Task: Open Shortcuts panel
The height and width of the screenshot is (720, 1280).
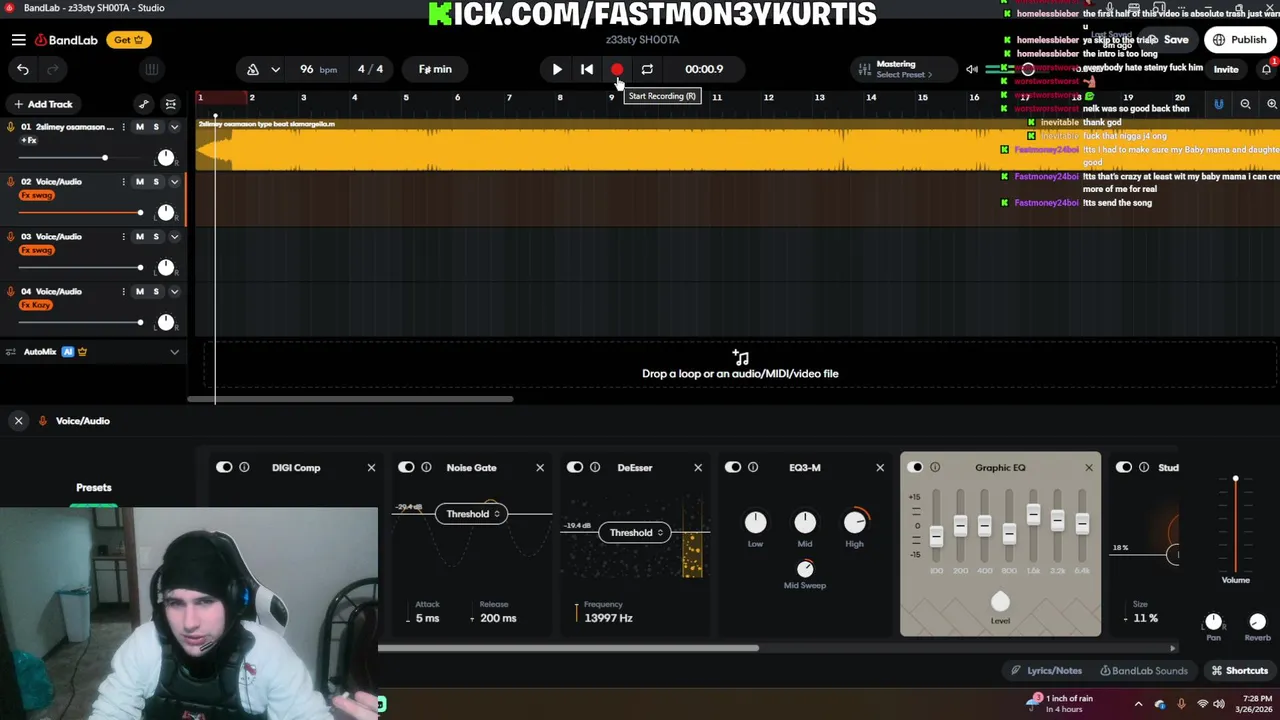Action: pyautogui.click(x=1240, y=671)
